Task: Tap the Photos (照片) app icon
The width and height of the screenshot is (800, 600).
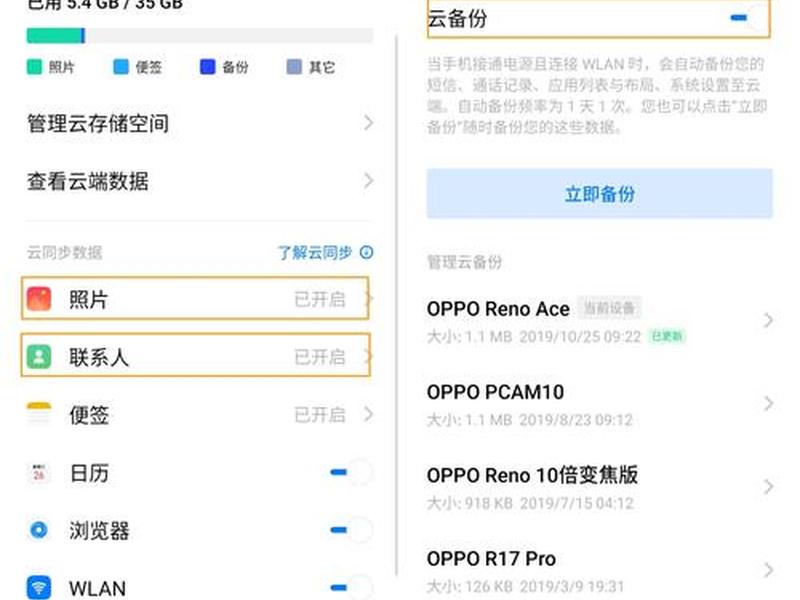Action: click(x=39, y=299)
